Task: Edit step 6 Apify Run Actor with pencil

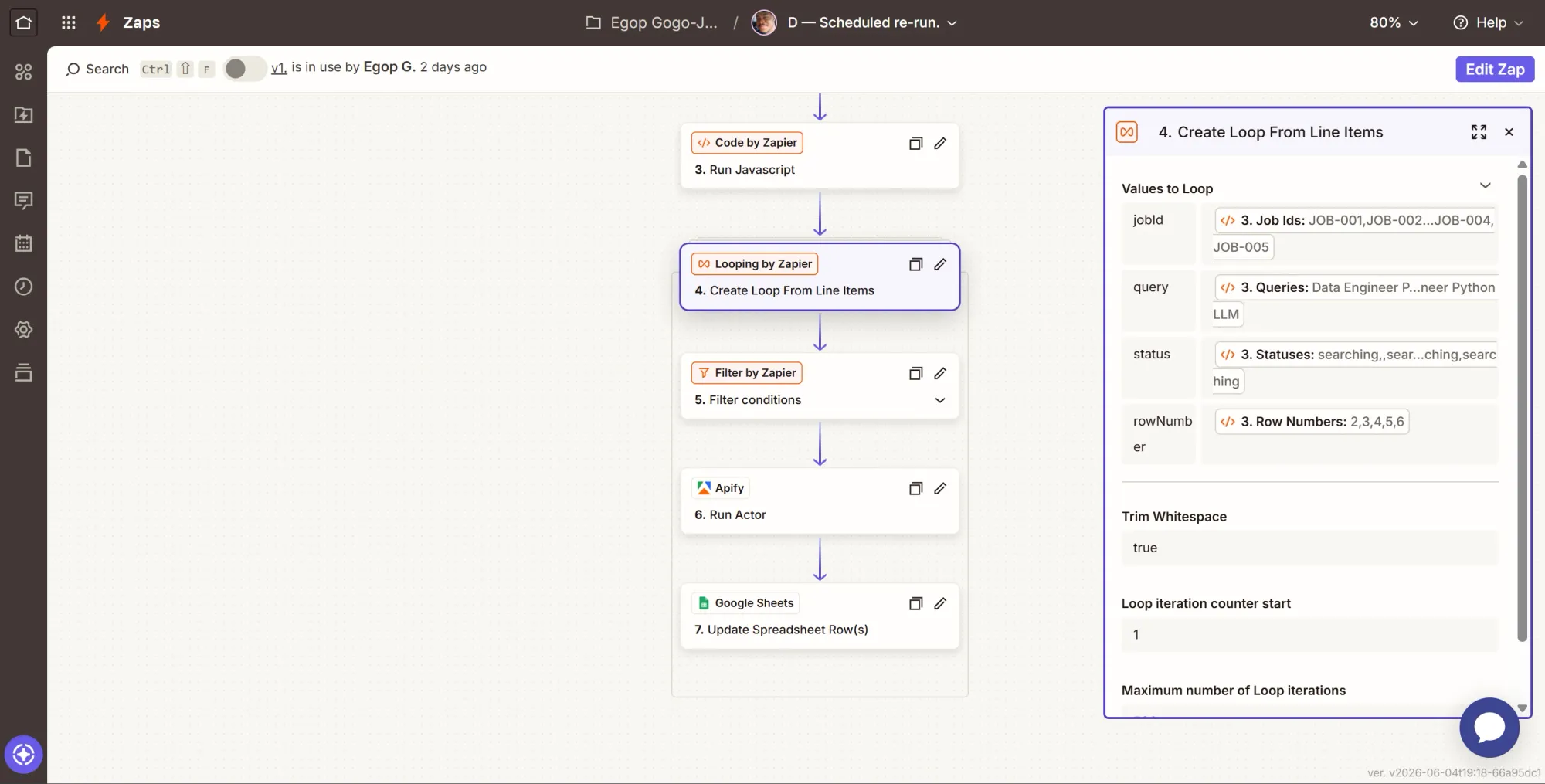Action: 940,488
